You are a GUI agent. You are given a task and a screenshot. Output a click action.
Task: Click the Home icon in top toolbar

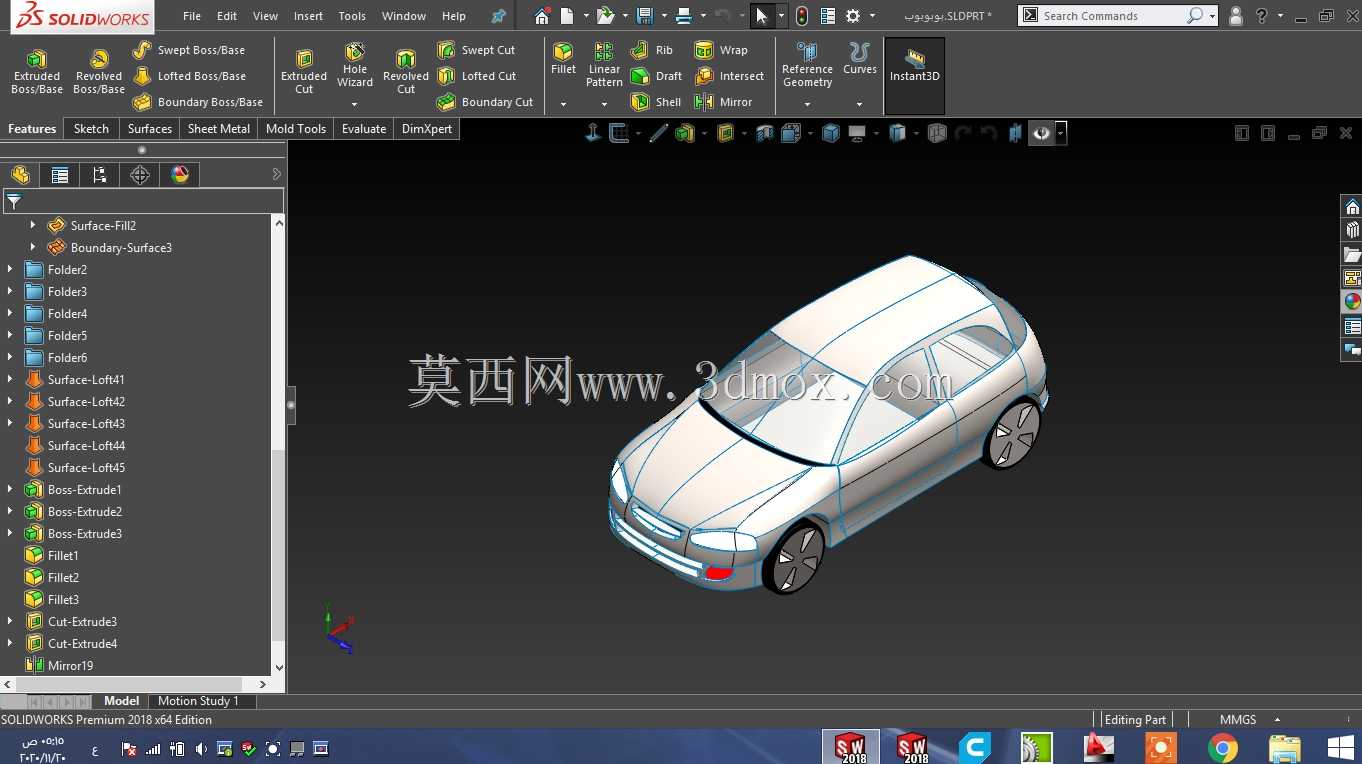[x=542, y=16]
